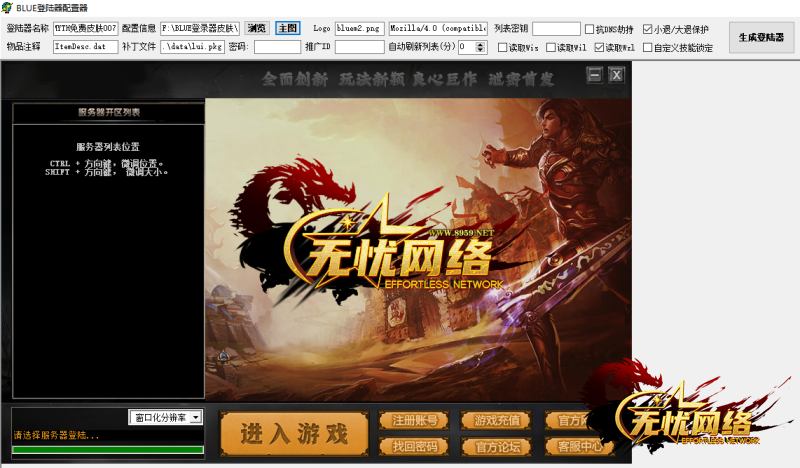The height and width of the screenshot is (468, 800).
Task: Minimize the launcher preview window
Action: coord(594,75)
